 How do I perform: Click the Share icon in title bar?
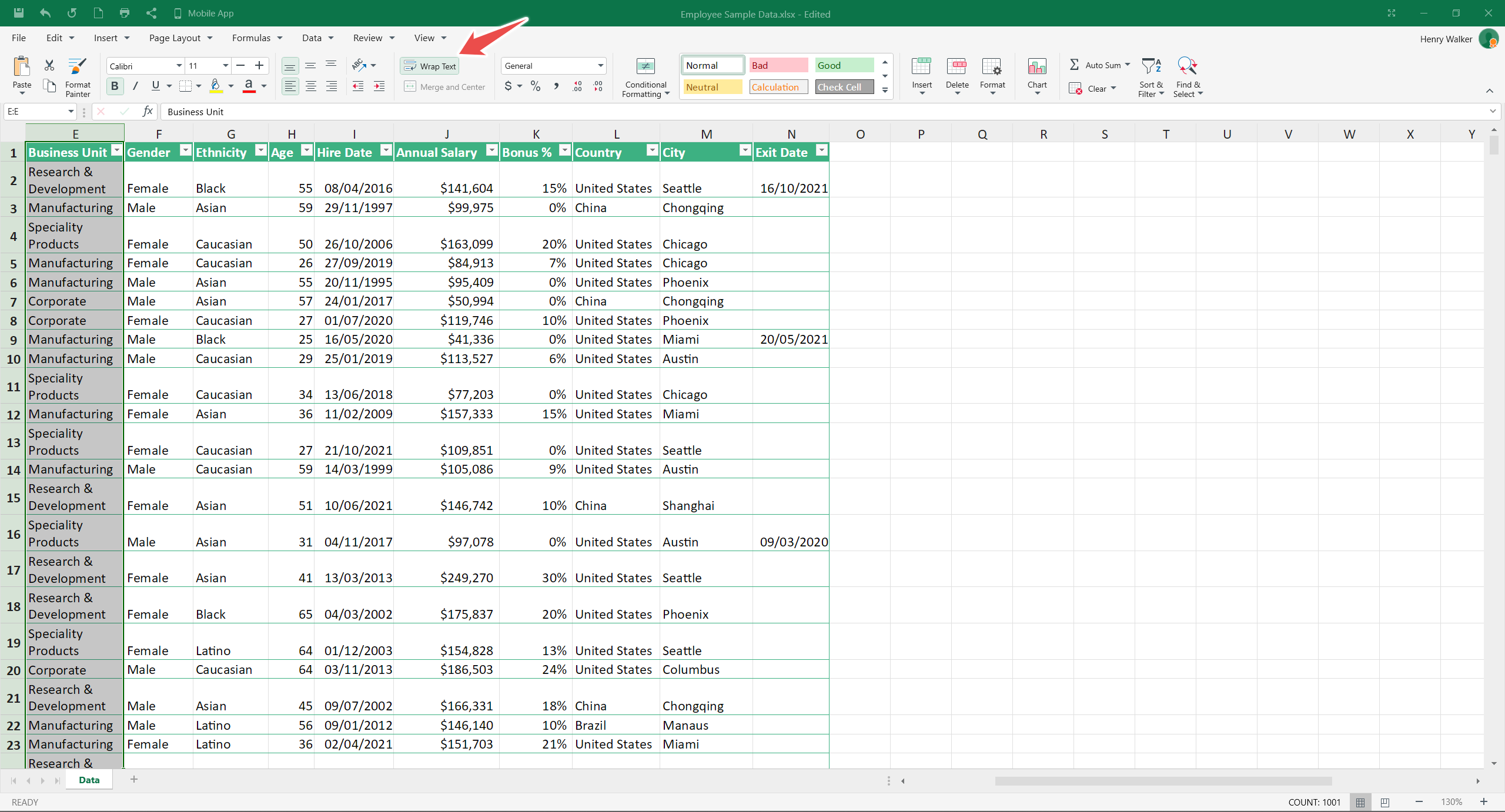click(151, 13)
